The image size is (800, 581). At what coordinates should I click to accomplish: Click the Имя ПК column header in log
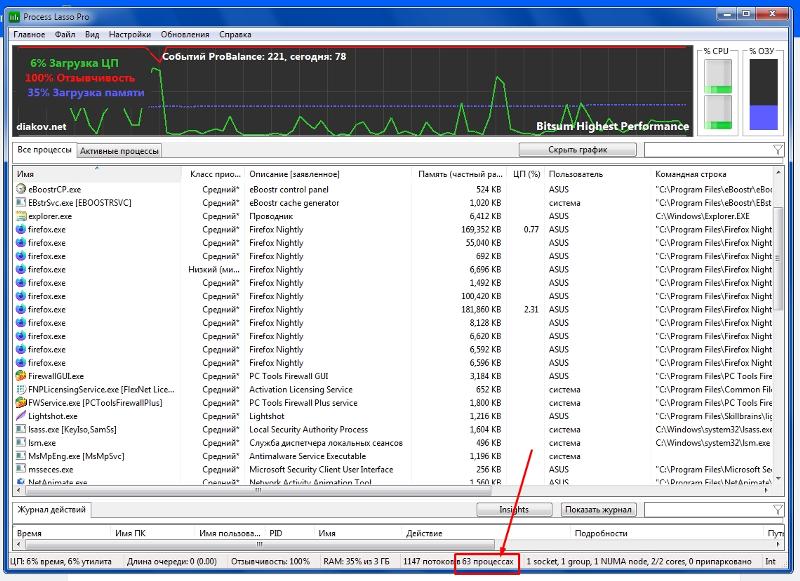[153, 533]
